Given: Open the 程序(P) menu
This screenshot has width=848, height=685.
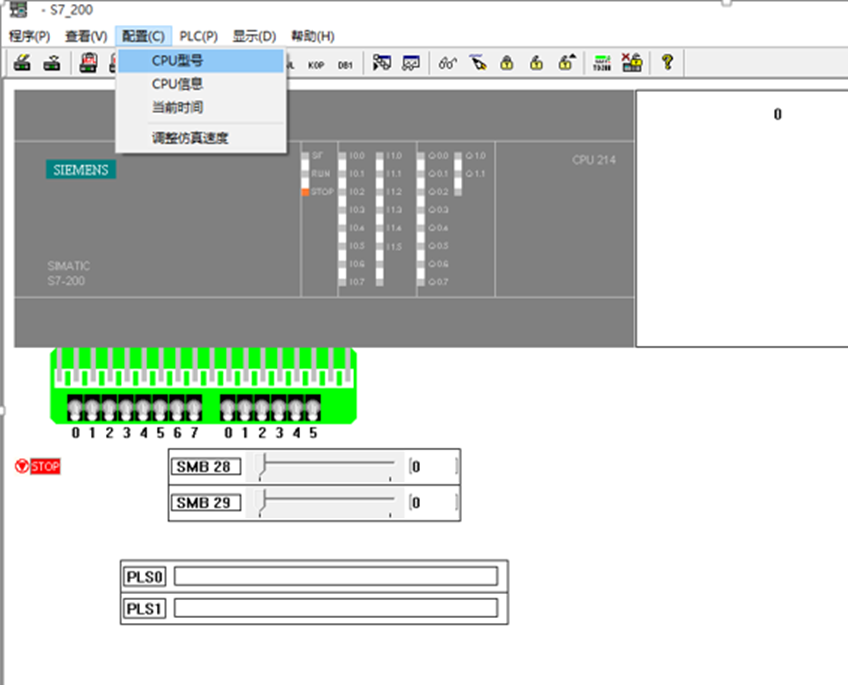Looking at the screenshot, I should point(30,36).
